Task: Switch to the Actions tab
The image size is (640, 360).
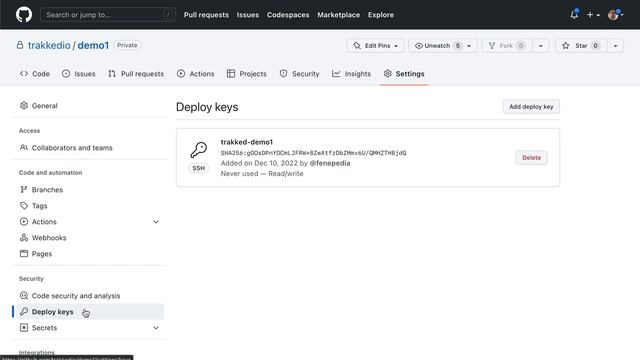Action: click(196, 74)
